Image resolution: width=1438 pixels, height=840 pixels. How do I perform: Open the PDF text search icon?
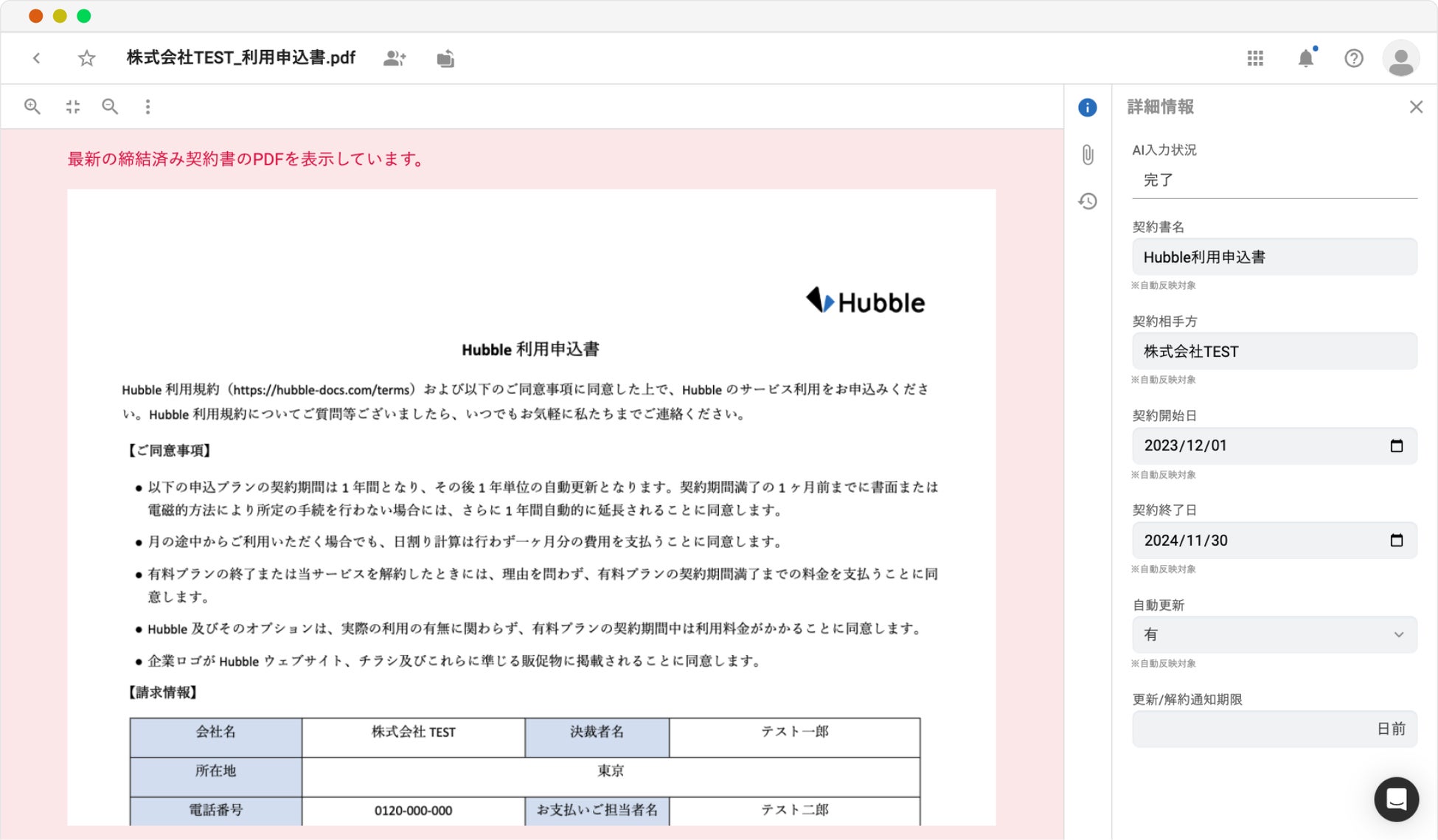[110, 107]
